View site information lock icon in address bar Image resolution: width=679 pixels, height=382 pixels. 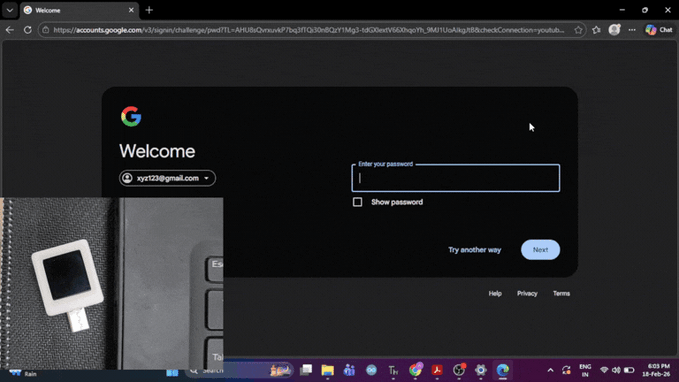click(46, 30)
